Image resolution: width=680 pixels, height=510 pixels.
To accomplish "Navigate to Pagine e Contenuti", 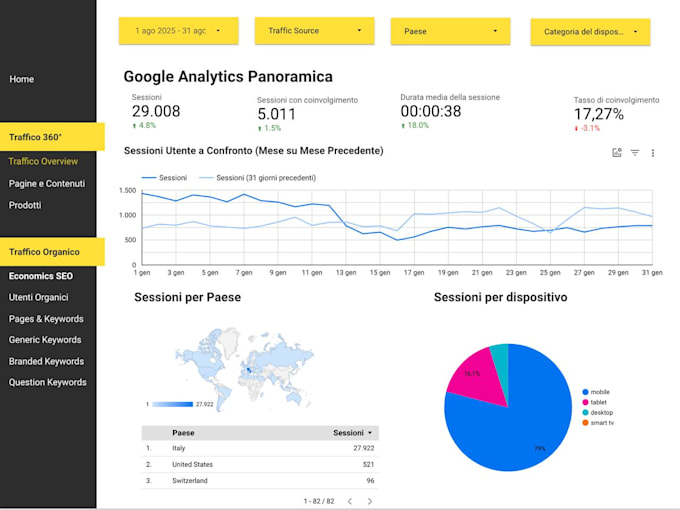I will click(47, 184).
